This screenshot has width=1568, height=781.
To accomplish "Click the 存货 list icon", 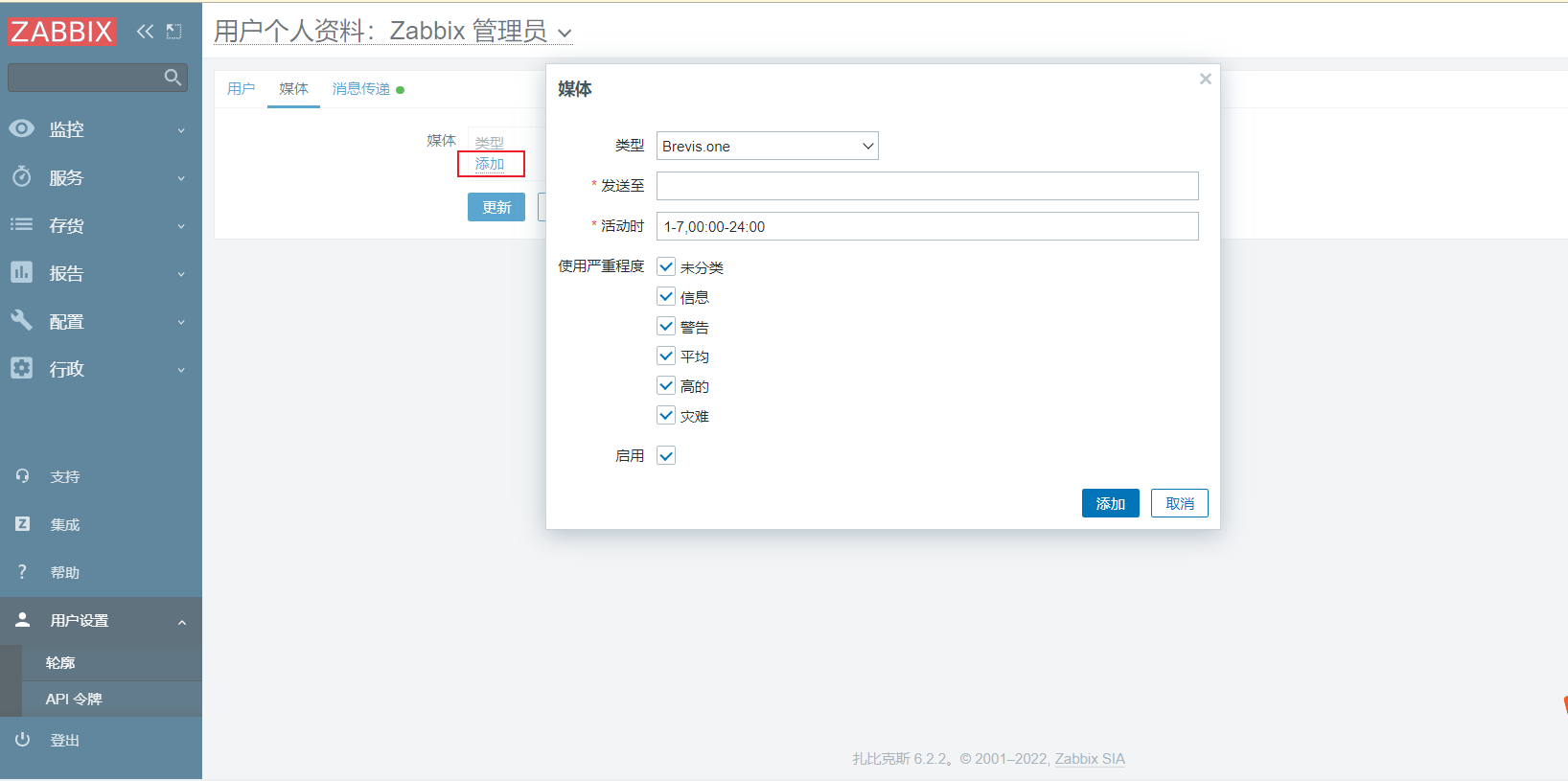I will (21, 224).
